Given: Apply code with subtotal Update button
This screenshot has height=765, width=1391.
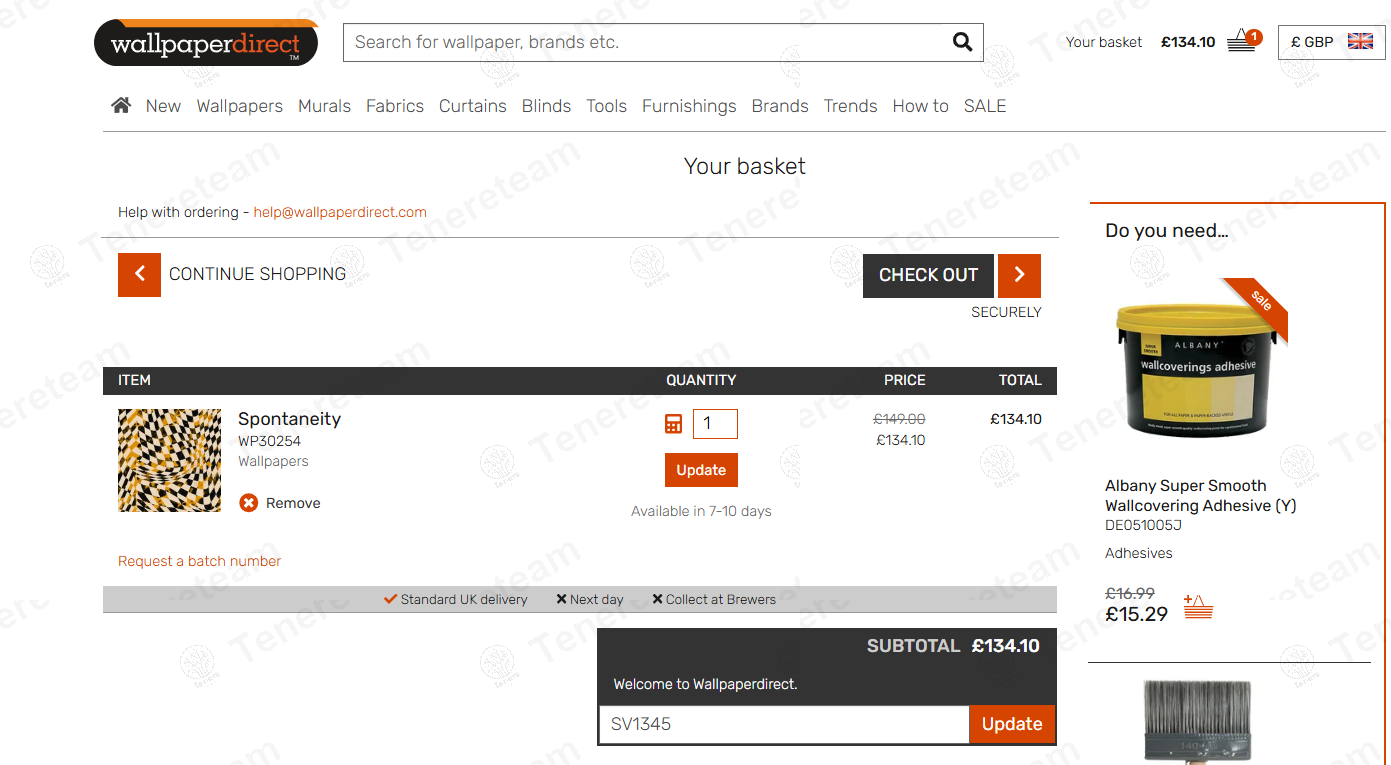Looking at the screenshot, I should coord(1011,724).
